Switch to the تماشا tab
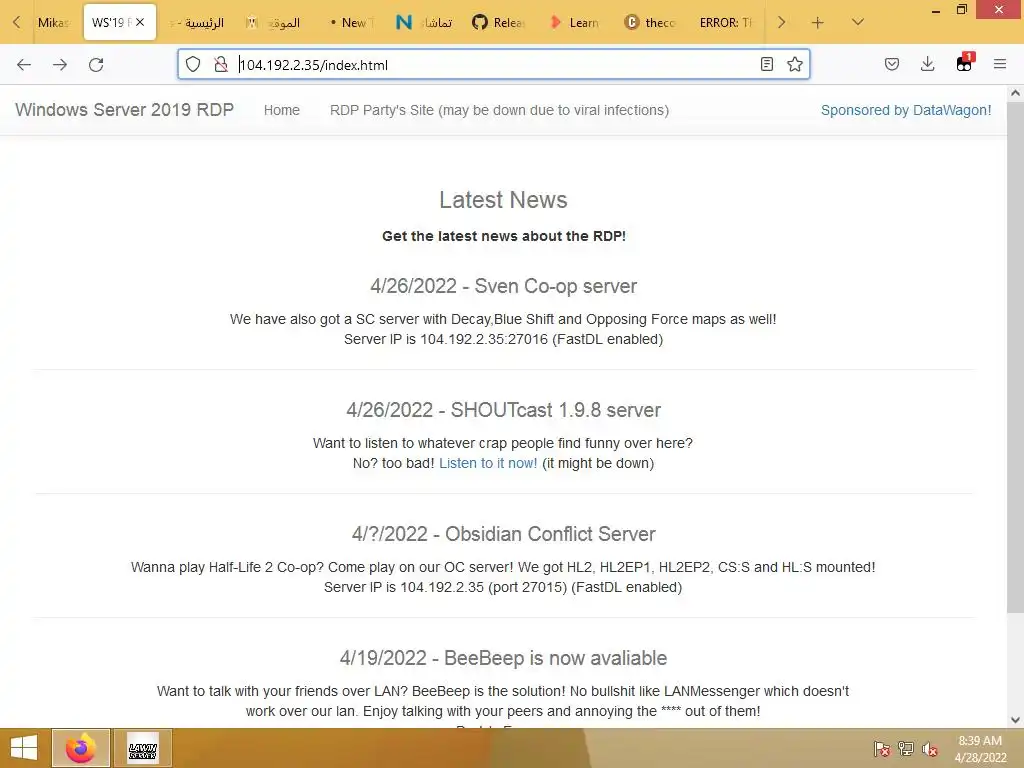Viewport: 1024px width, 768px height. (424, 22)
